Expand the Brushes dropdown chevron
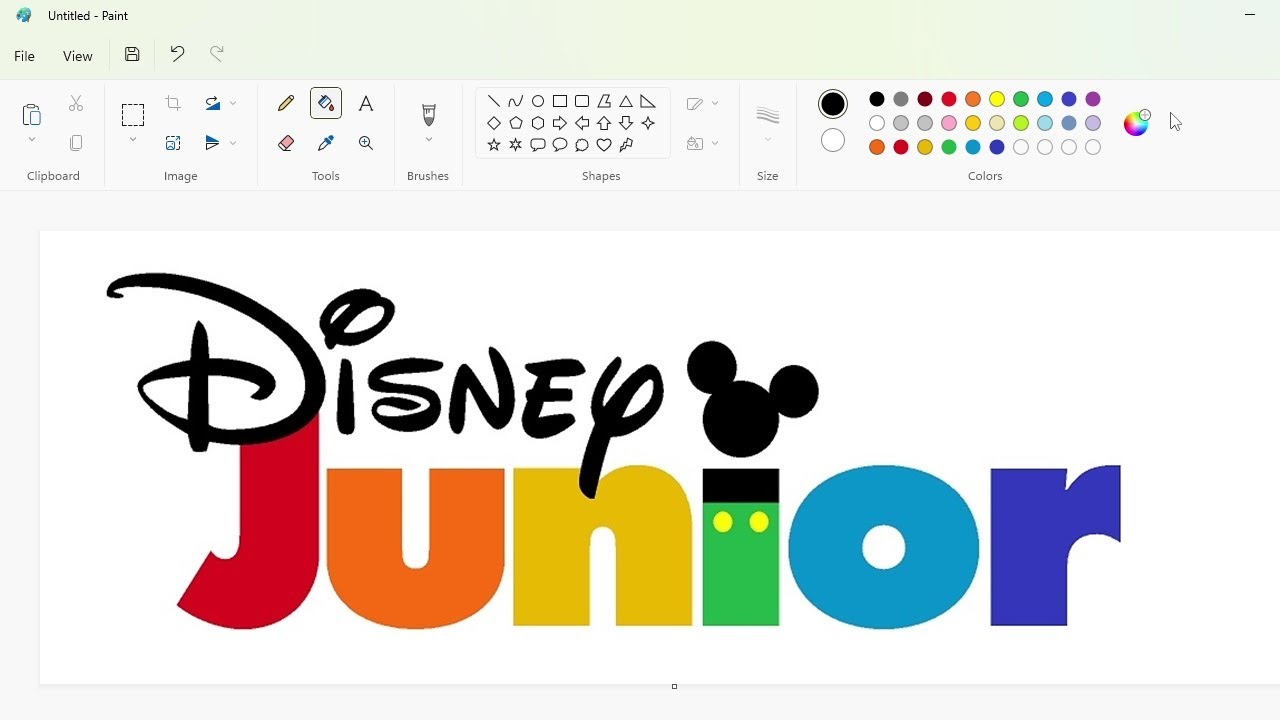The image size is (1280, 720). coord(429,140)
